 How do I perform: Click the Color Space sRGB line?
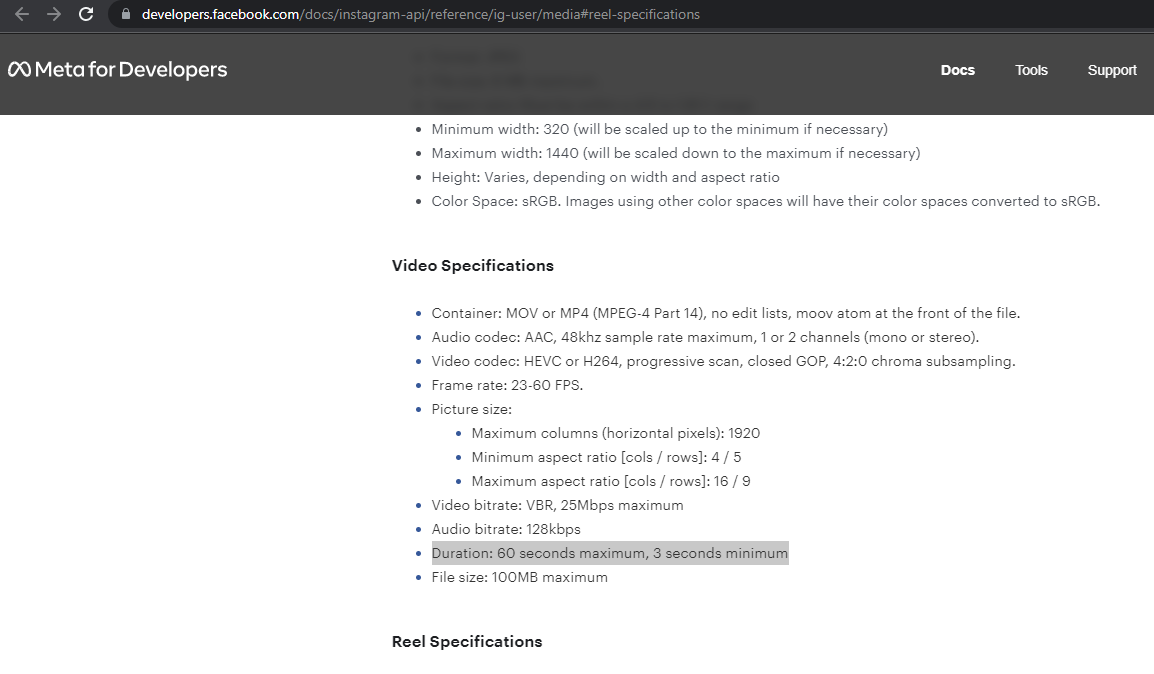coord(765,202)
